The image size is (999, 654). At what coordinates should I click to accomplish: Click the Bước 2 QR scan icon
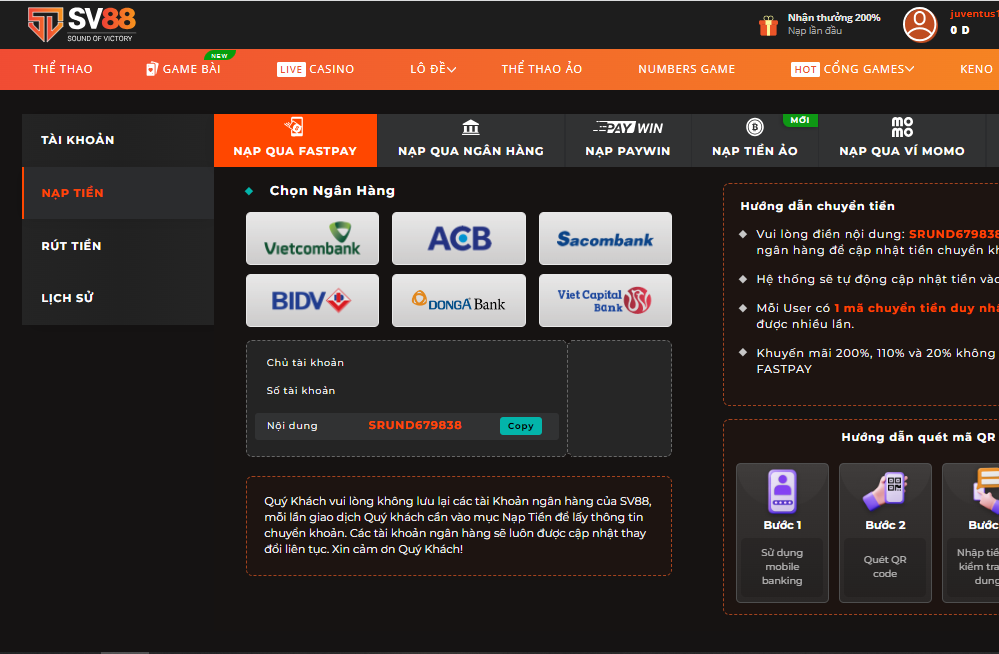(885, 491)
